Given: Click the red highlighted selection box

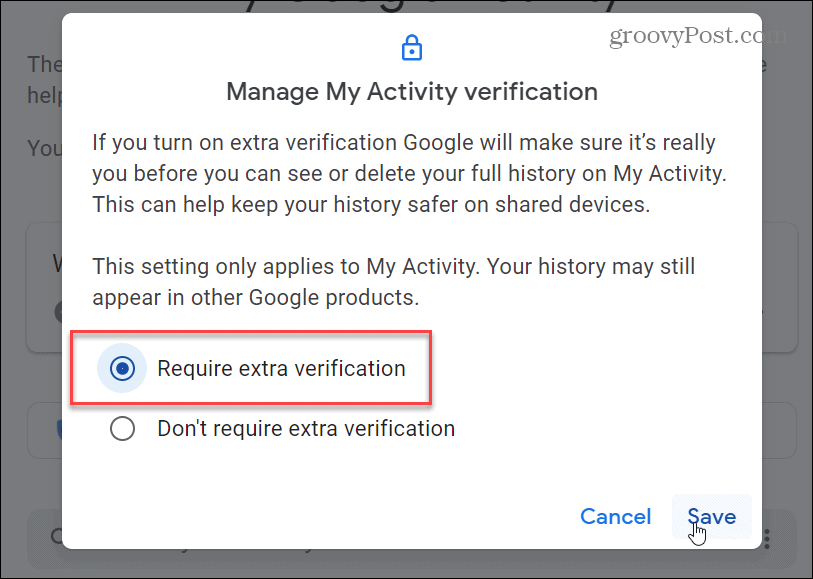Looking at the screenshot, I should point(250,368).
